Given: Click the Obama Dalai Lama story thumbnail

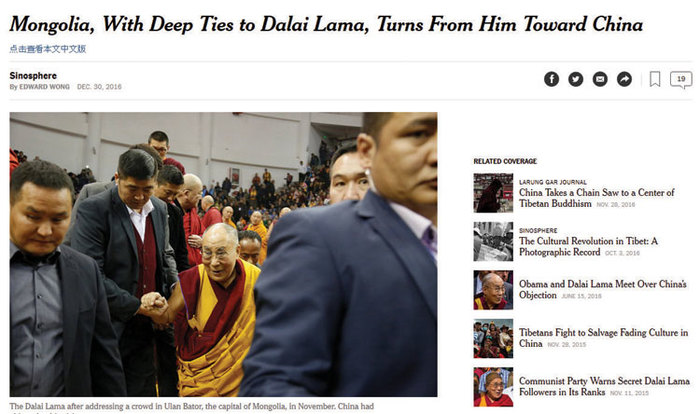Looking at the screenshot, I should [x=493, y=290].
